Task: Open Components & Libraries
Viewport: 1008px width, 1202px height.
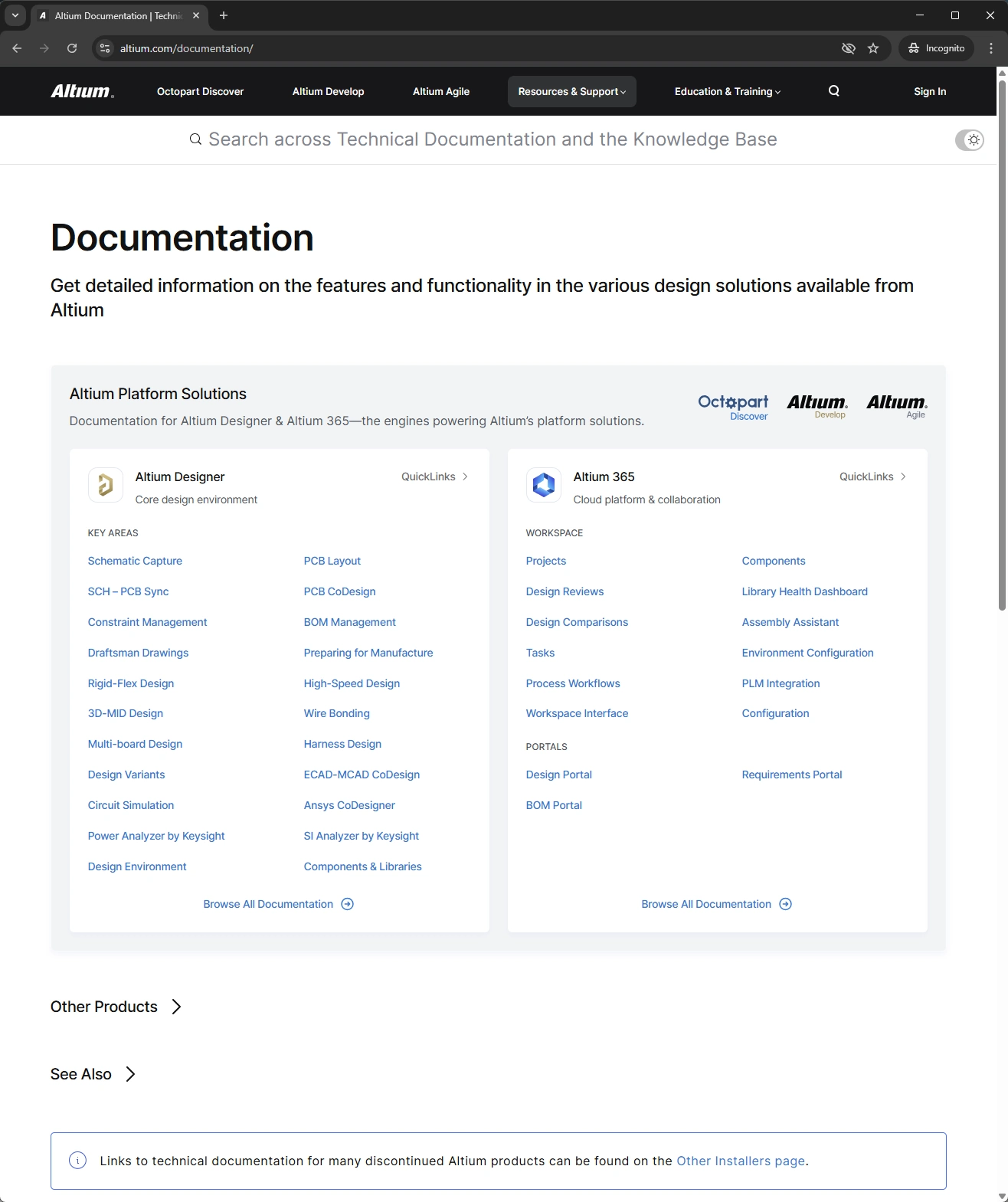Action: (x=363, y=866)
